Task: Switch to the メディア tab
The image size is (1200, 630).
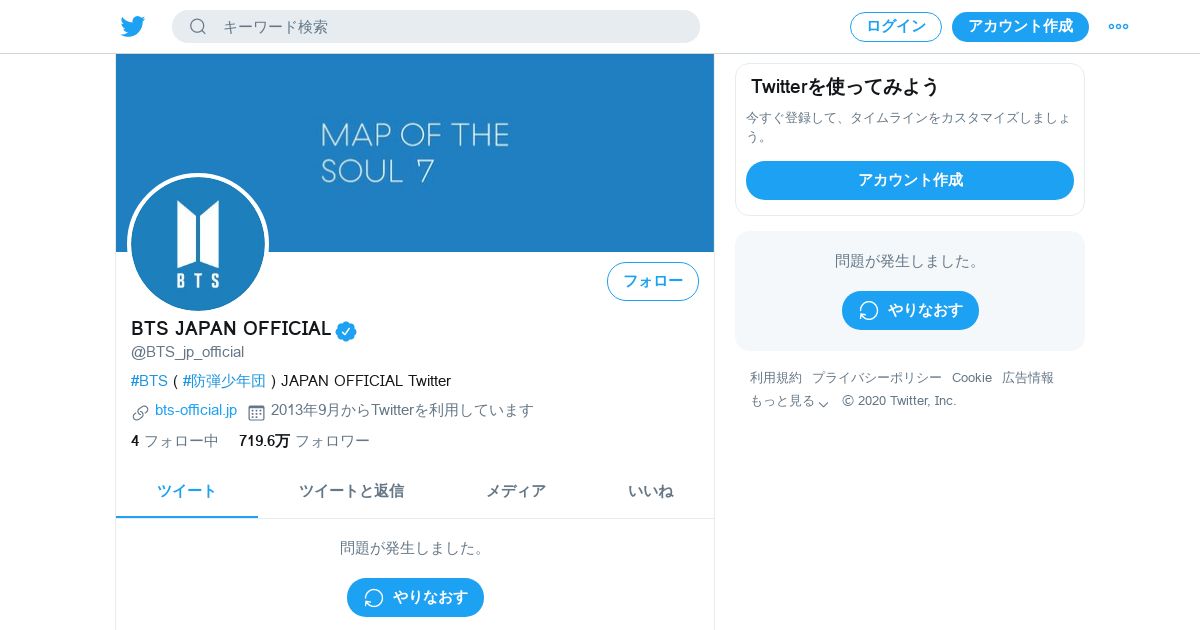Action: (516, 491)
